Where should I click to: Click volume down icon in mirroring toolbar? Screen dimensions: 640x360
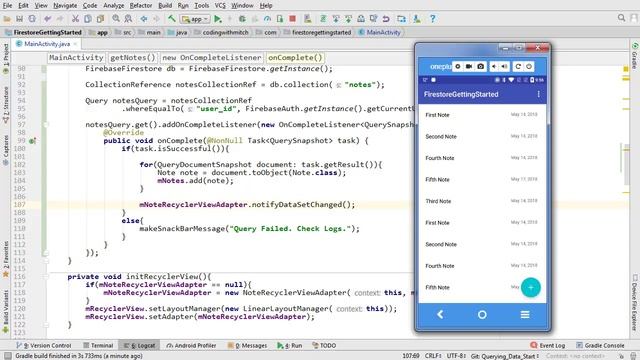point(494,67)
